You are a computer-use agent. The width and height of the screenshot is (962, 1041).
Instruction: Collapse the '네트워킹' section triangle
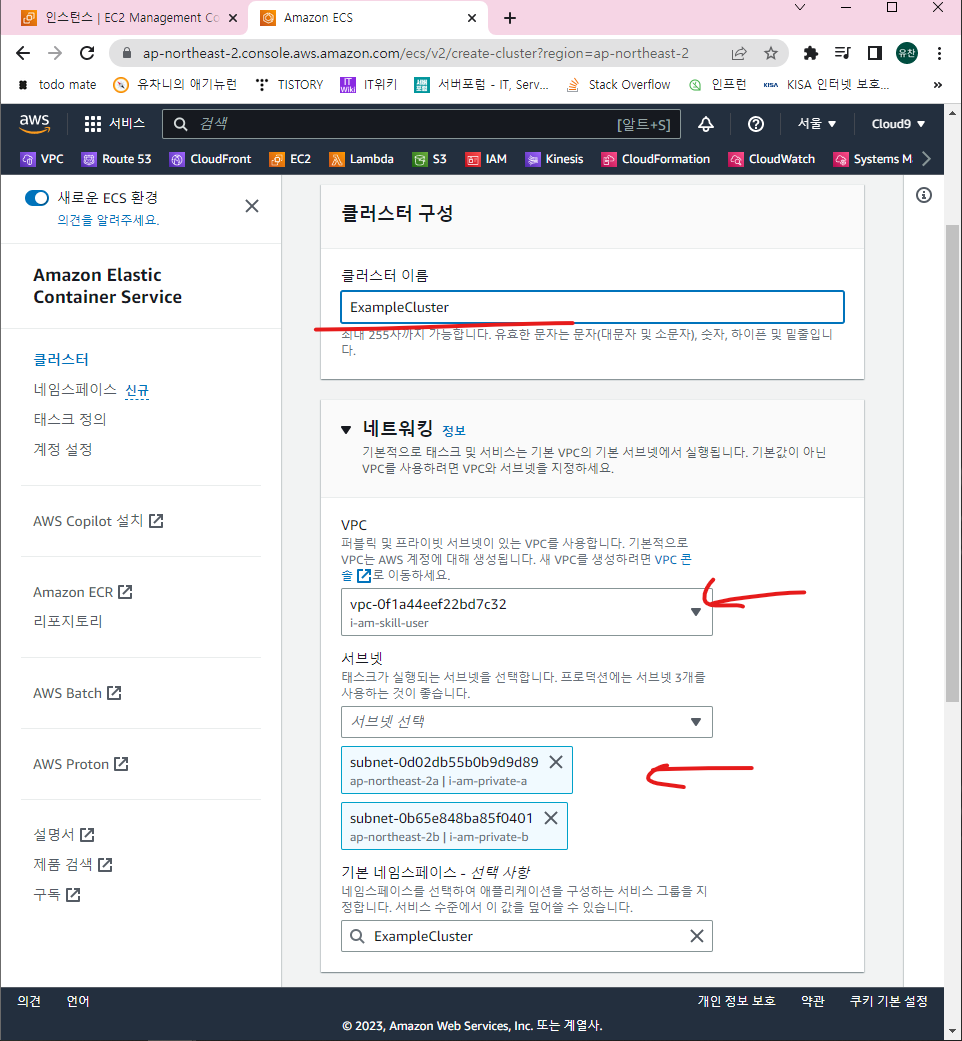click(346, 430)
